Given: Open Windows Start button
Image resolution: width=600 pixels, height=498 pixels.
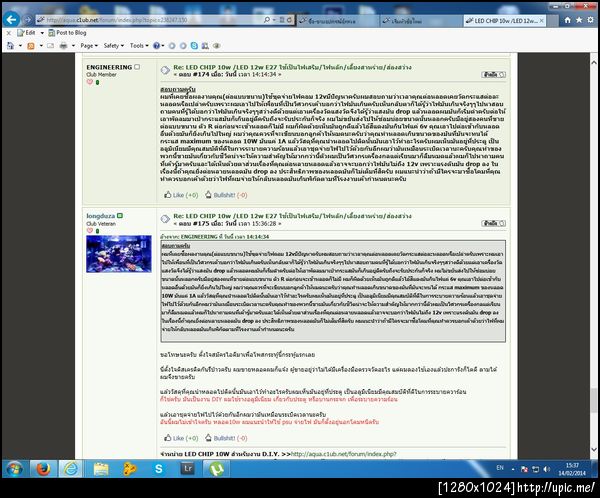Looking at the screenshot, I should click(x=15, y=469).
